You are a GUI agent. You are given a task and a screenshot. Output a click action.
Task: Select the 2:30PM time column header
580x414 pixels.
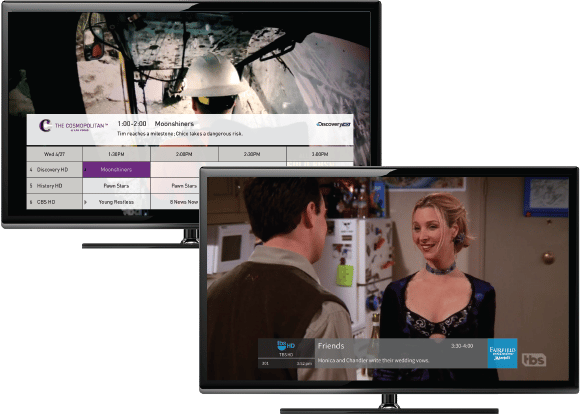tap(252, 154)
